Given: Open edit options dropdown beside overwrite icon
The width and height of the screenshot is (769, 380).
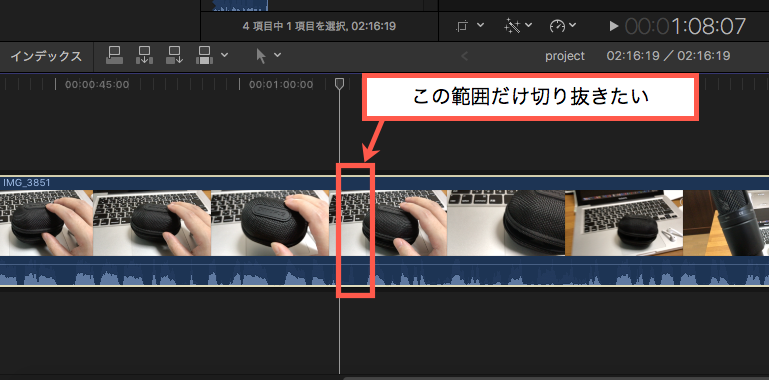Looking at the screenshot, I should (x=225, y=54).
